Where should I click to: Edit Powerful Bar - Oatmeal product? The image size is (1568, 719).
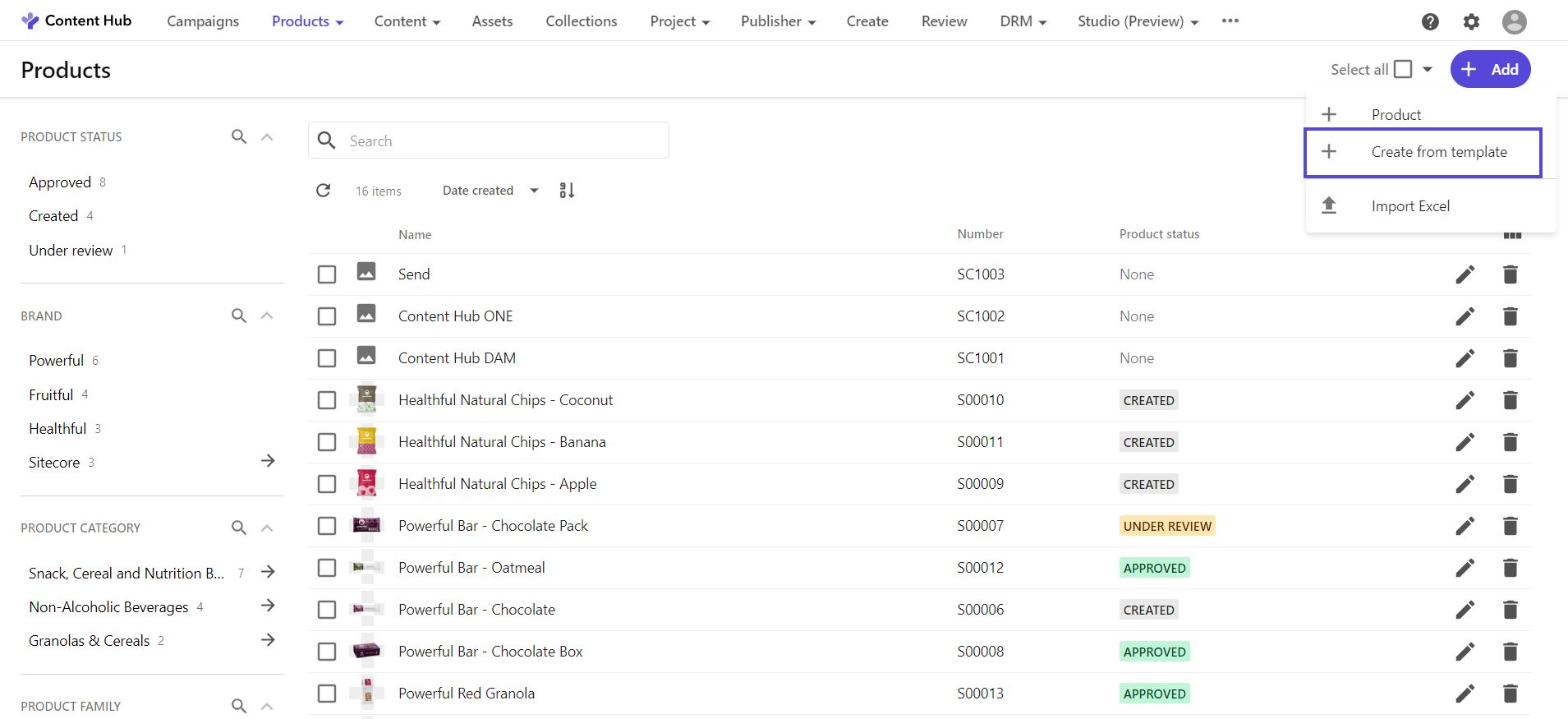pos(1465,568)
